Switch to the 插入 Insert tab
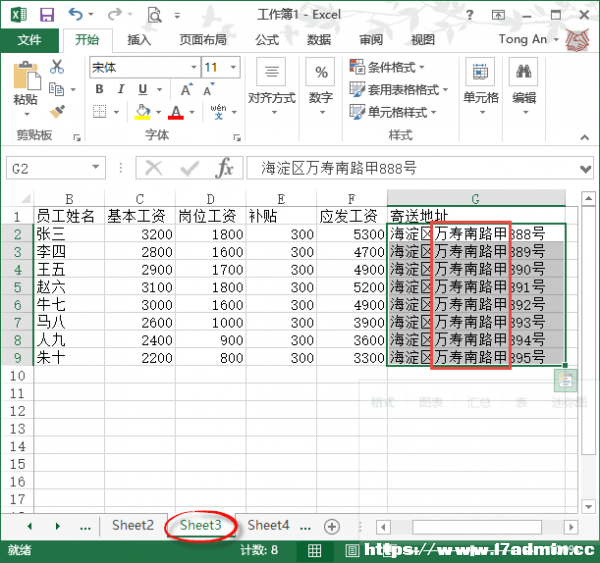600x563 pixels. (x=139, y=39)
